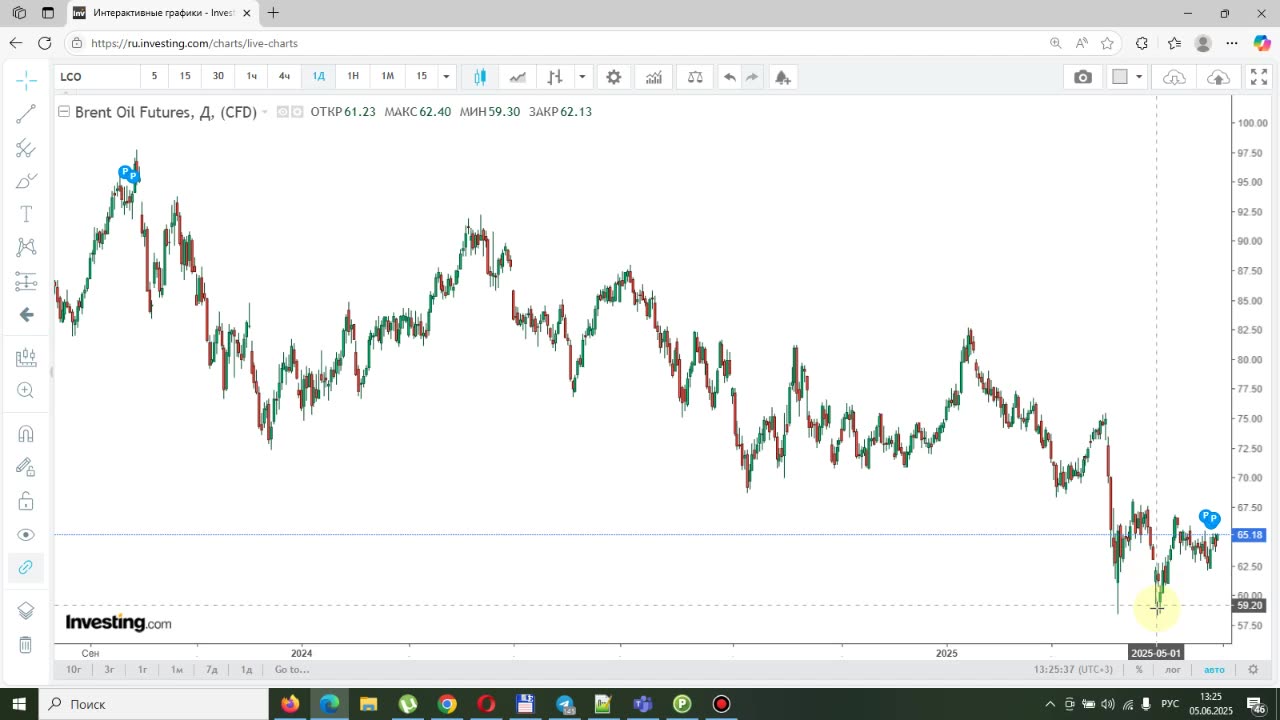Click the LCO symbol search field

coord(97,77)
